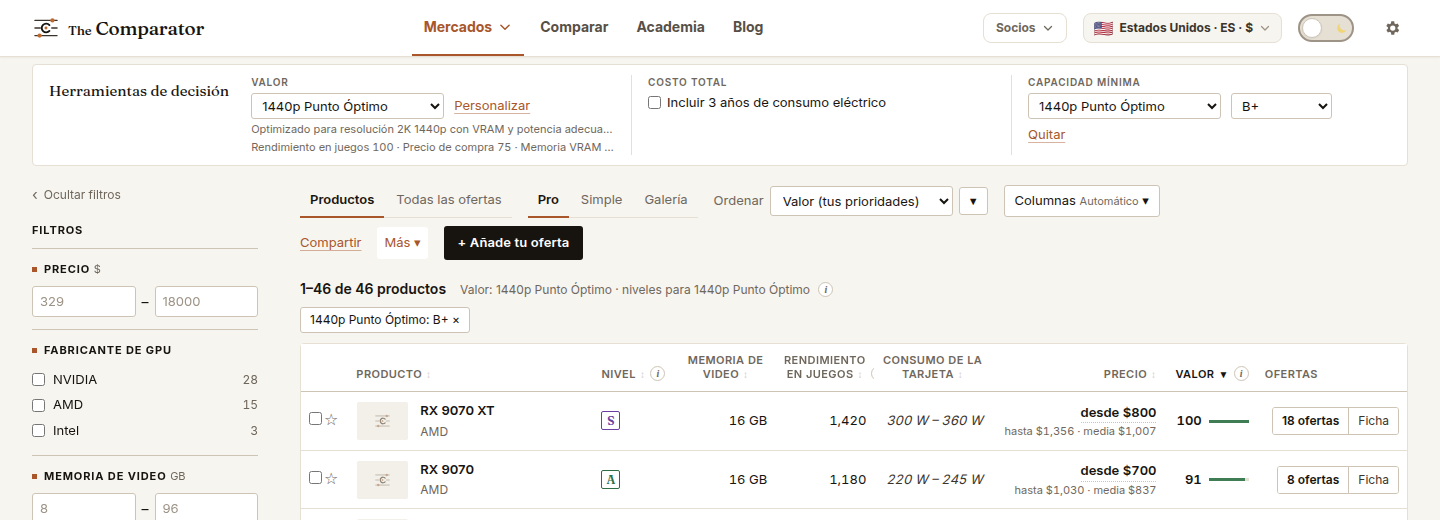The width and height of the screenshot is (1440, 520).
Task: Click the Compartir link
Action: click(x=330, y=243)
